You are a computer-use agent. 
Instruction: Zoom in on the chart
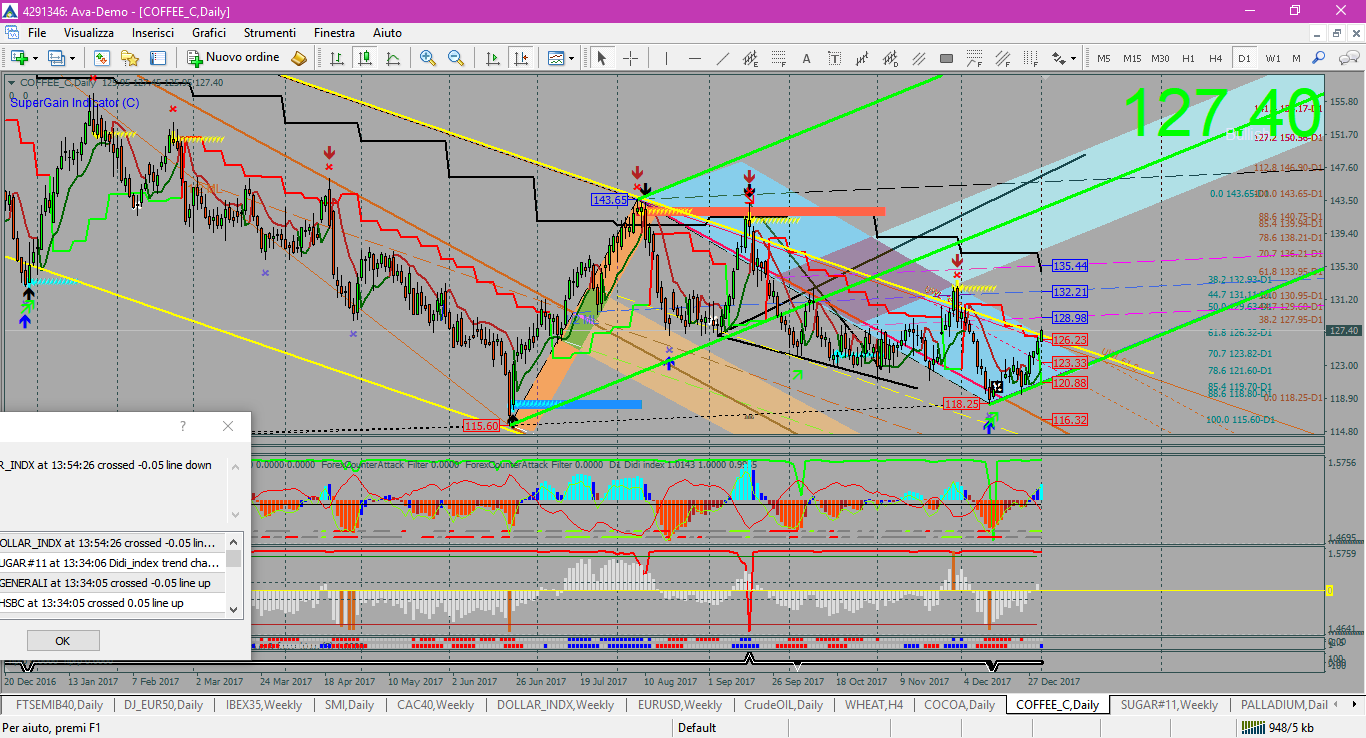click(x=428, y=58)
